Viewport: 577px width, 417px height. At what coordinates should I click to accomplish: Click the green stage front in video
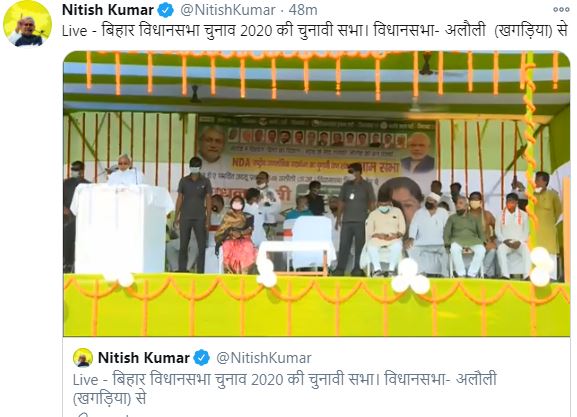tap(317, 305)
